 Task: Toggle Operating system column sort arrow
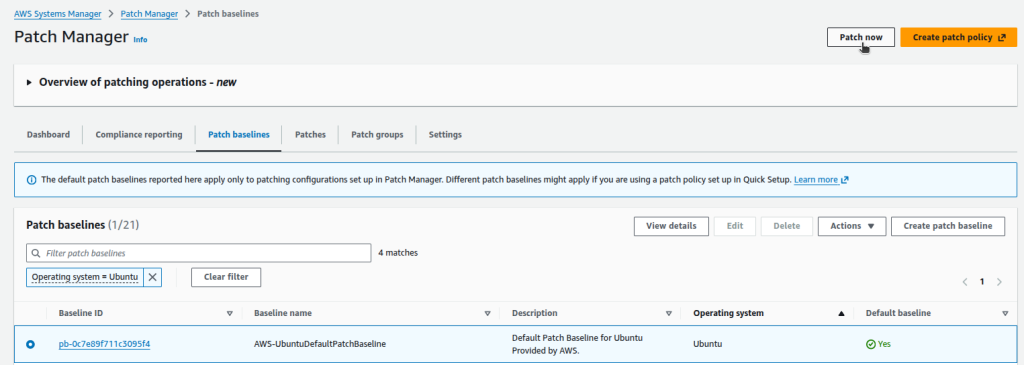click(841, 313)
